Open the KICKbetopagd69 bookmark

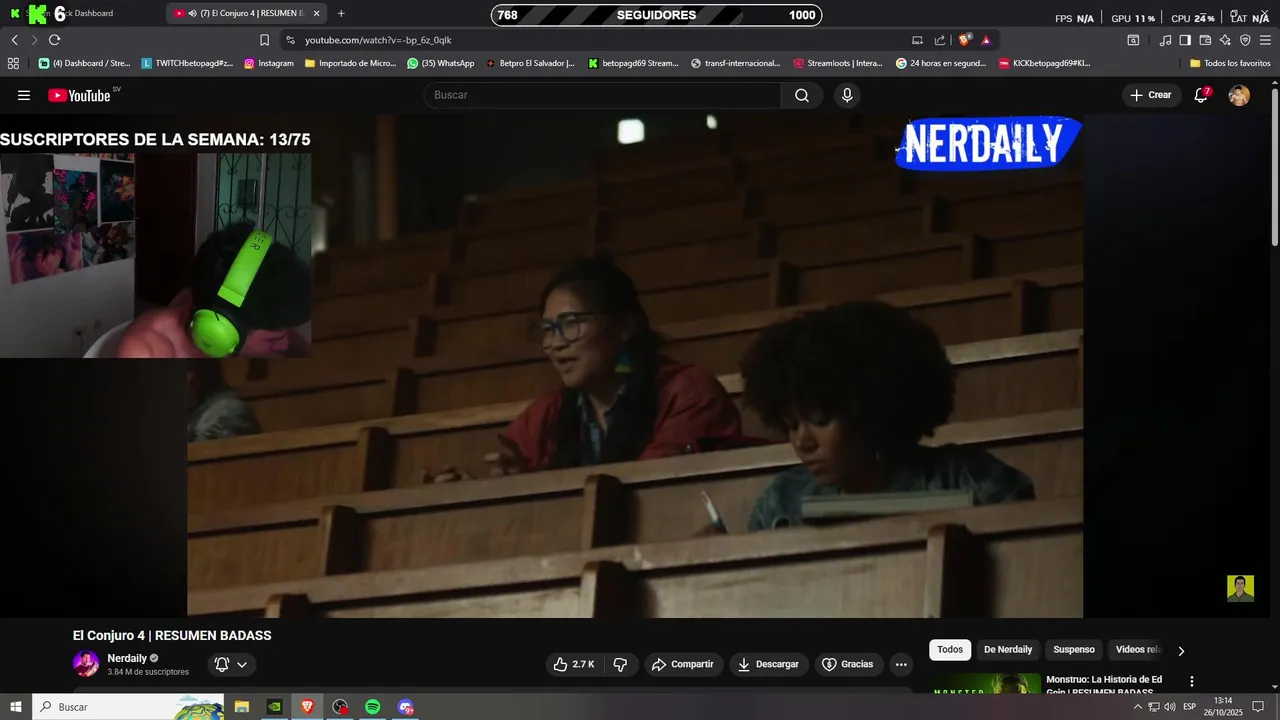(1044, 63)
